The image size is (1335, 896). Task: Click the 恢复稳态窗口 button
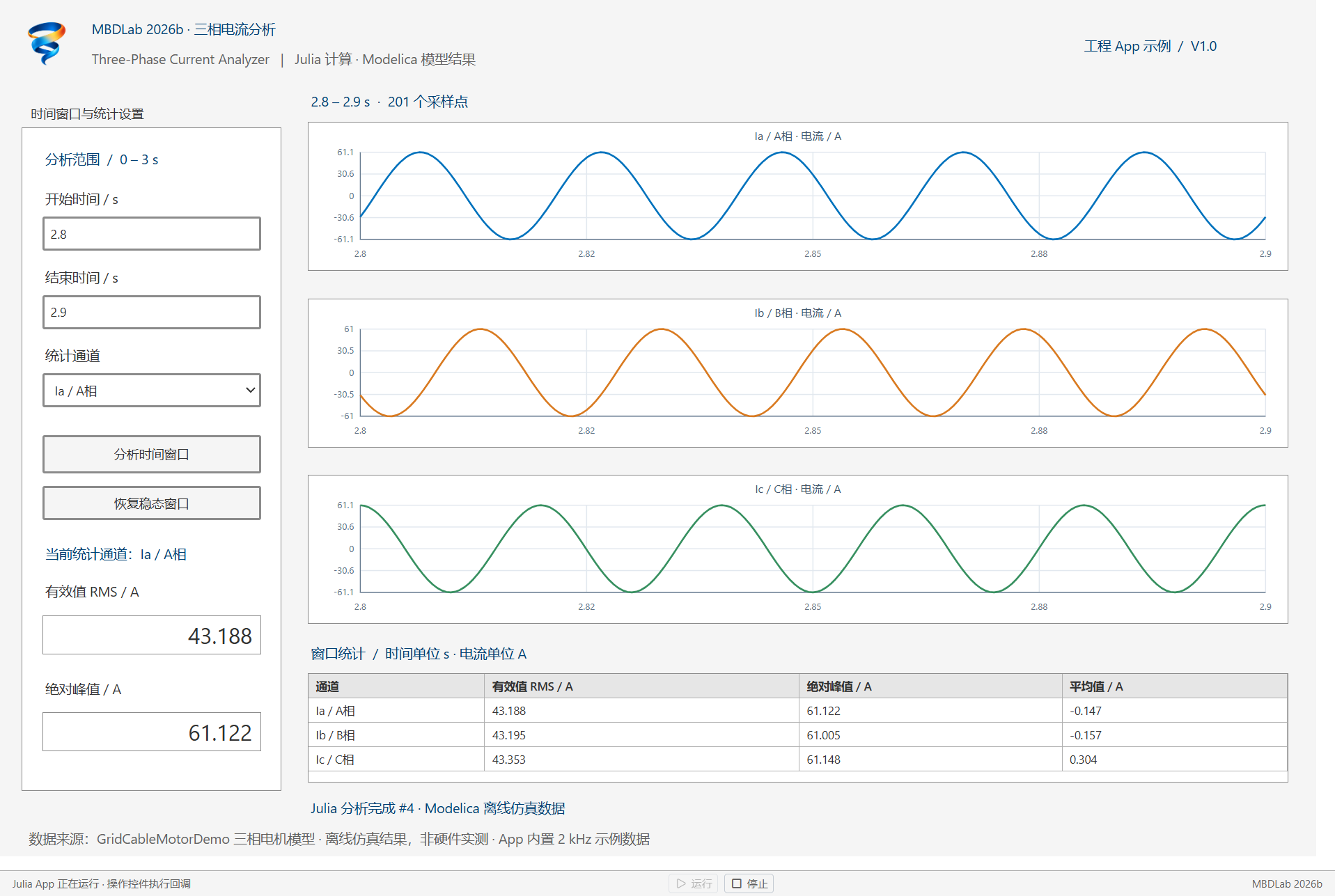(152, 503)
